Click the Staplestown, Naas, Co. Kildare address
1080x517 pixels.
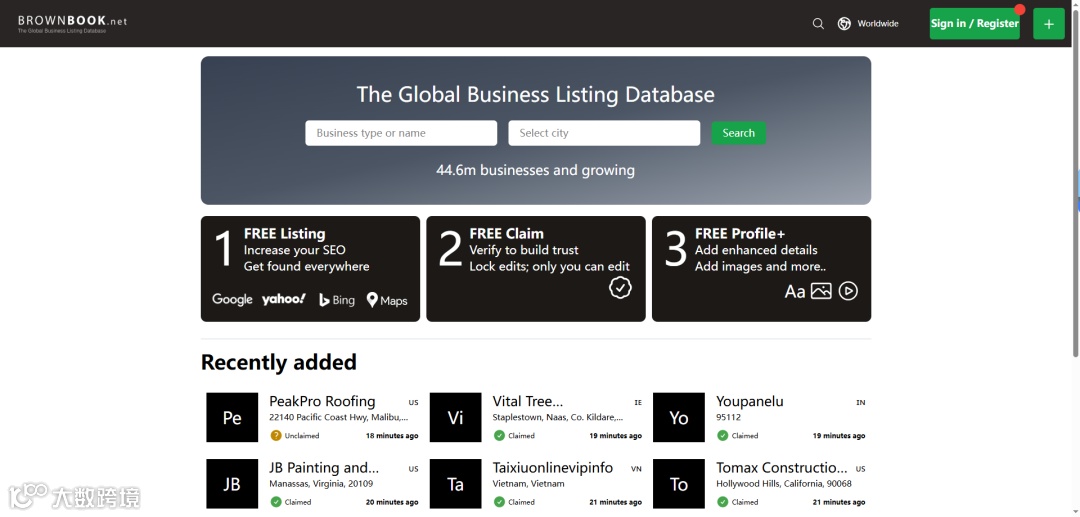559,417
